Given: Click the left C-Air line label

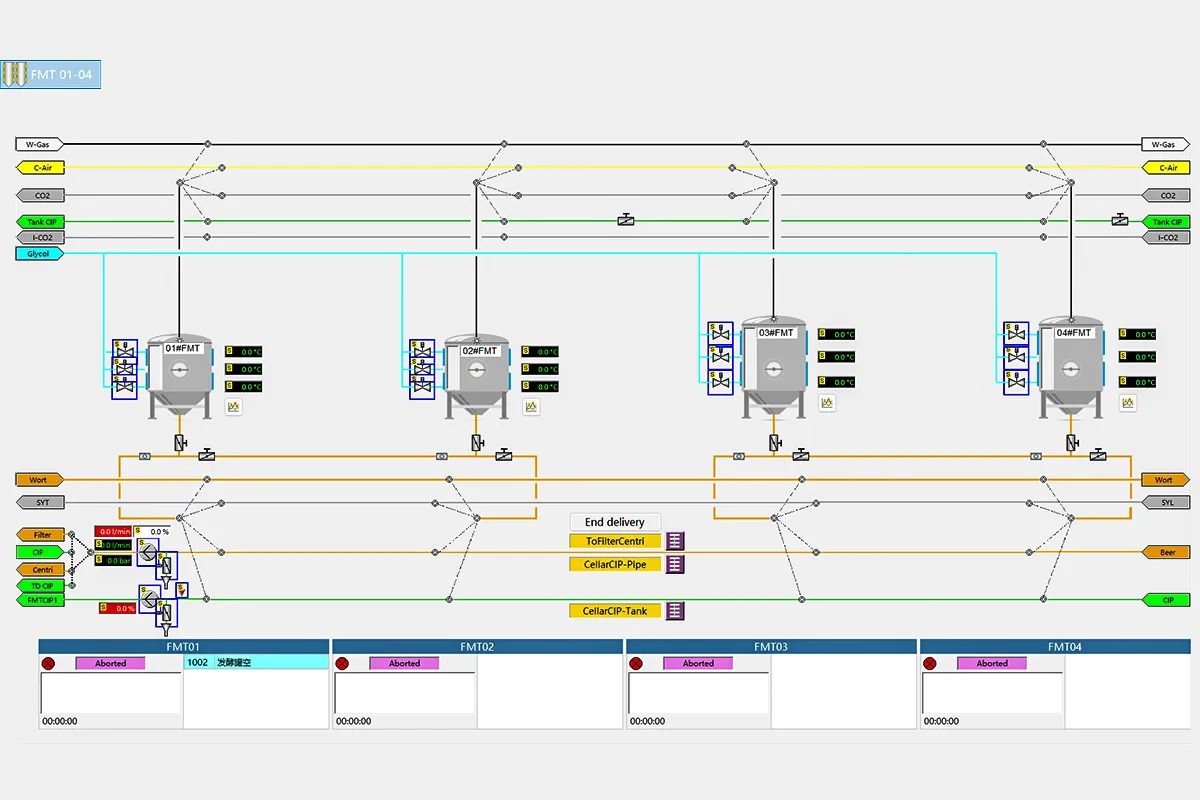Looking at the screenshot, I should coord(40,168).
